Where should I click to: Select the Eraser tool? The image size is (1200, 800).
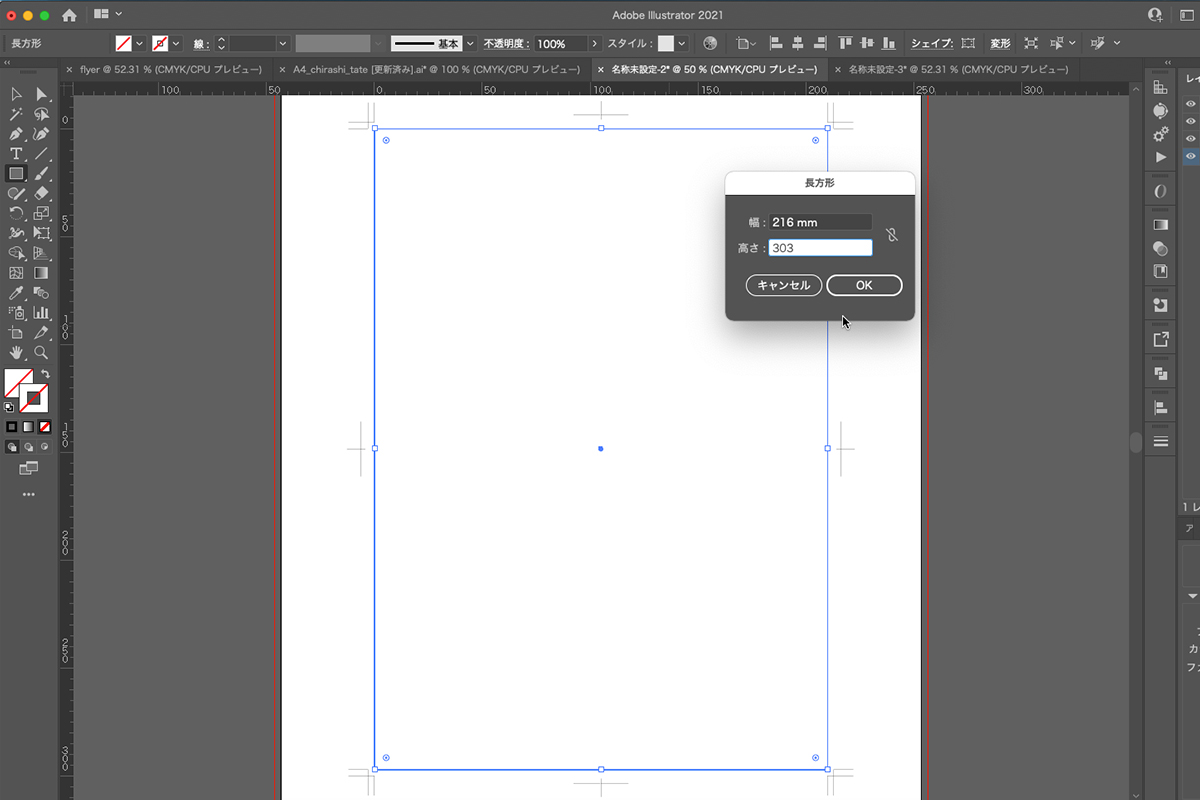pos(41,193)
